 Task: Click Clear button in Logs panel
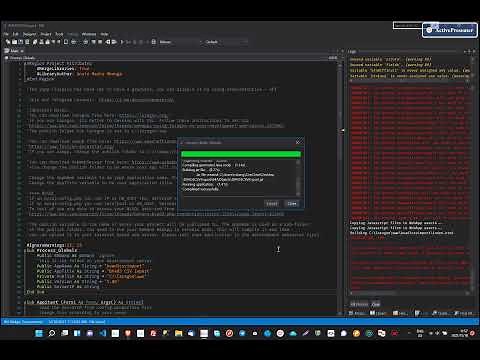coord(376,304)
